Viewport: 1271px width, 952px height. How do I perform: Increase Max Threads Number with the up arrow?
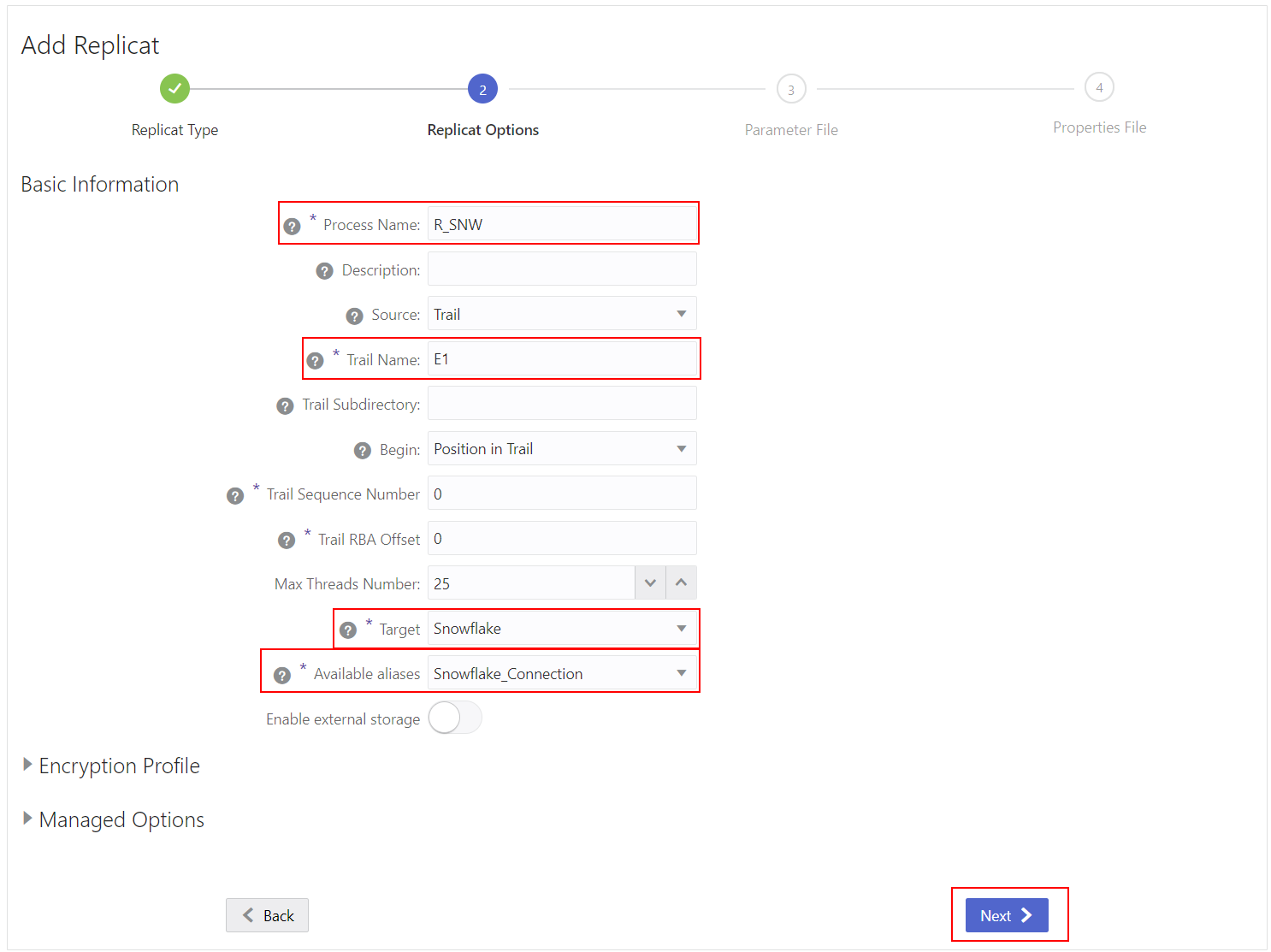(x=681, y=582)
